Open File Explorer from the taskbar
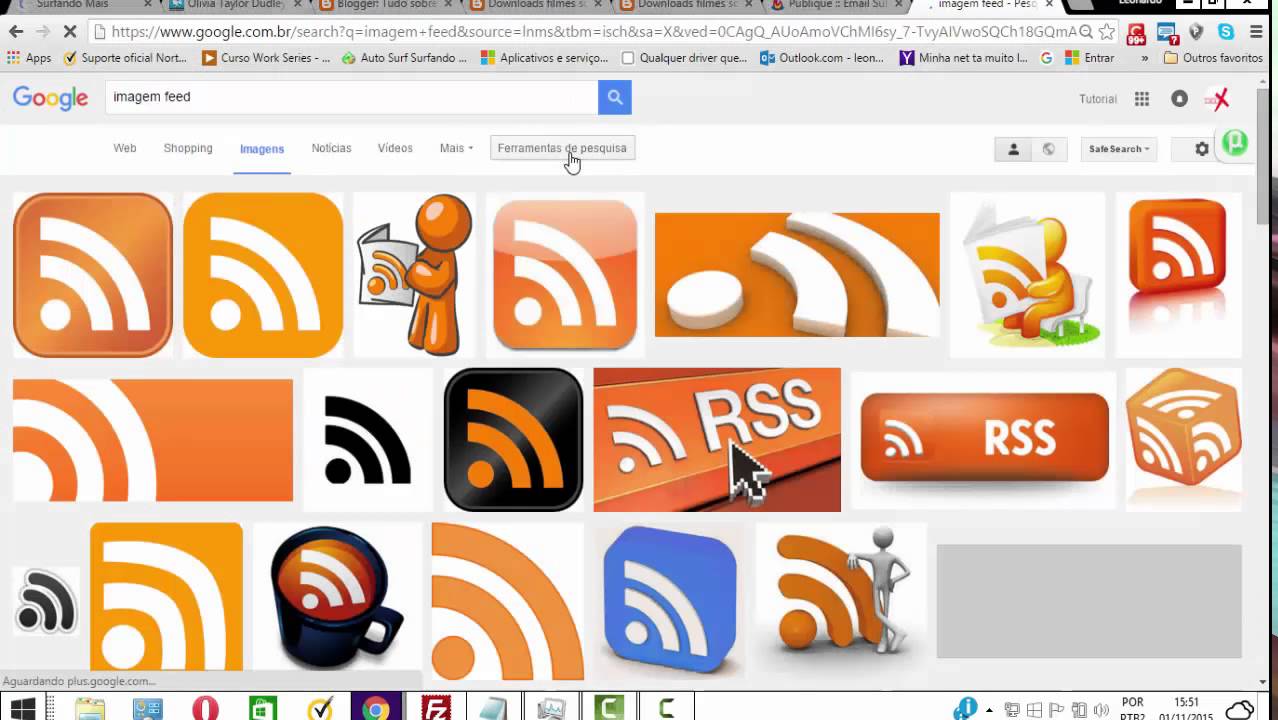 pyautogui.click(x=89, y=709)
